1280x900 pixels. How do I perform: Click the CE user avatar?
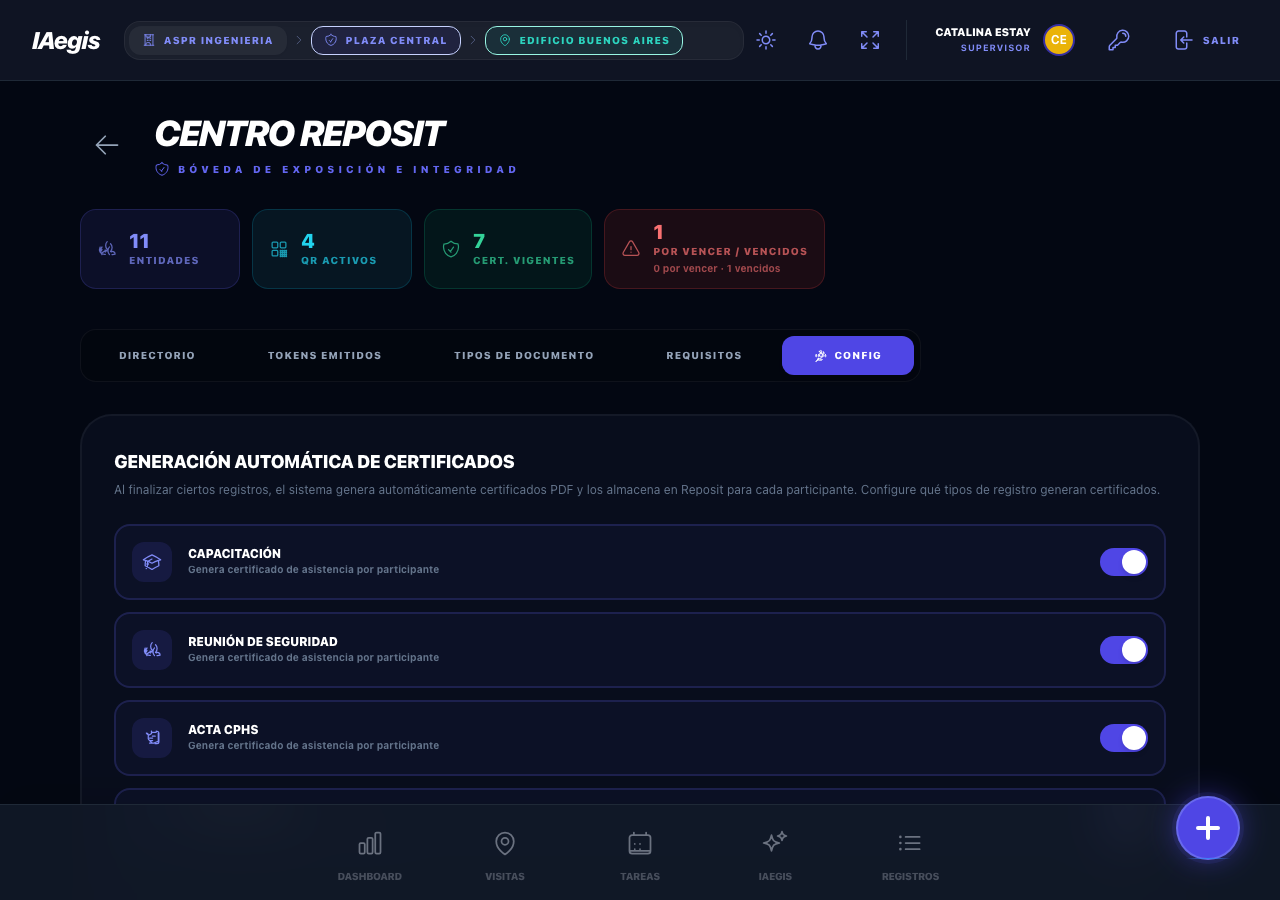click(1059, 40)
